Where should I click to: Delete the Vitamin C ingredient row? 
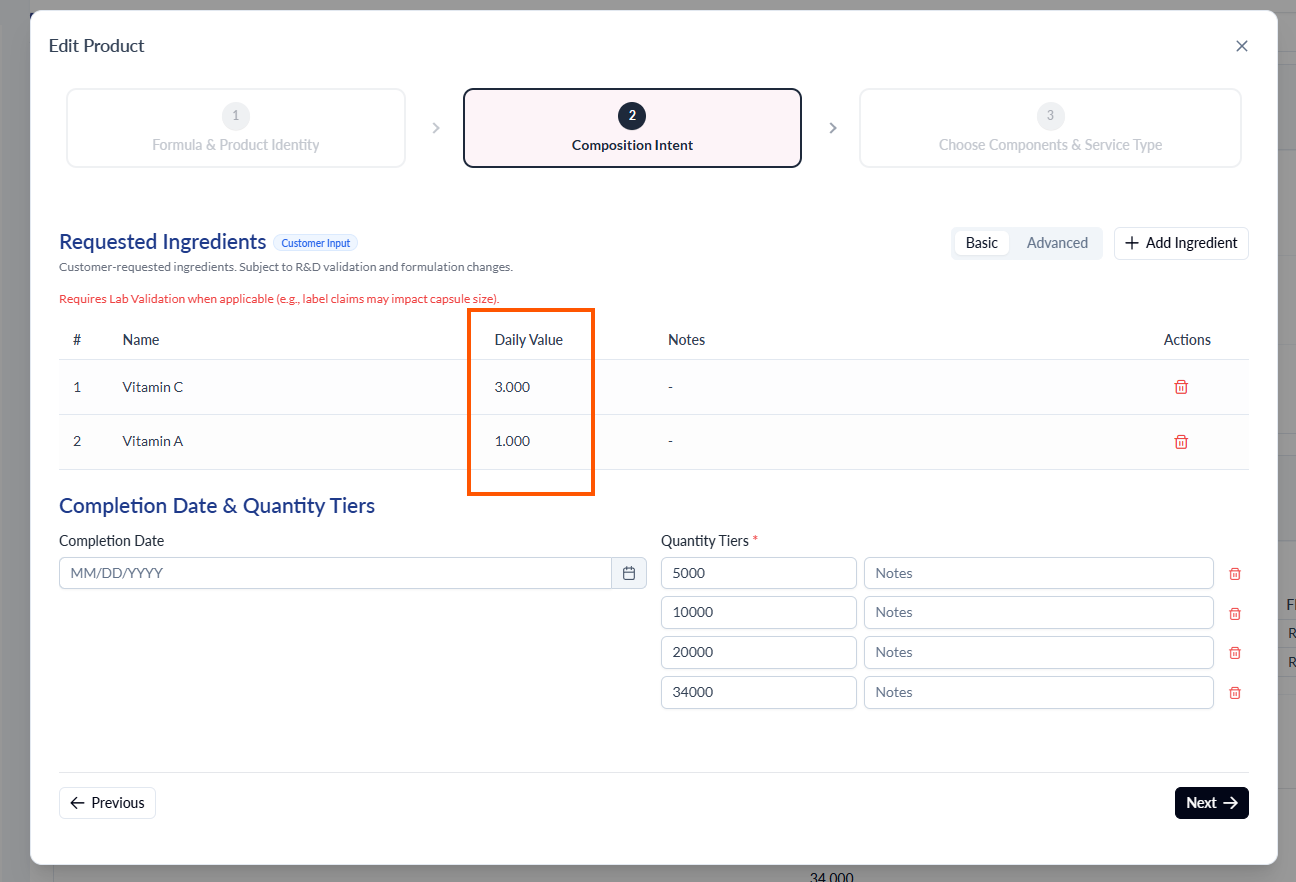coord(1181,387)
